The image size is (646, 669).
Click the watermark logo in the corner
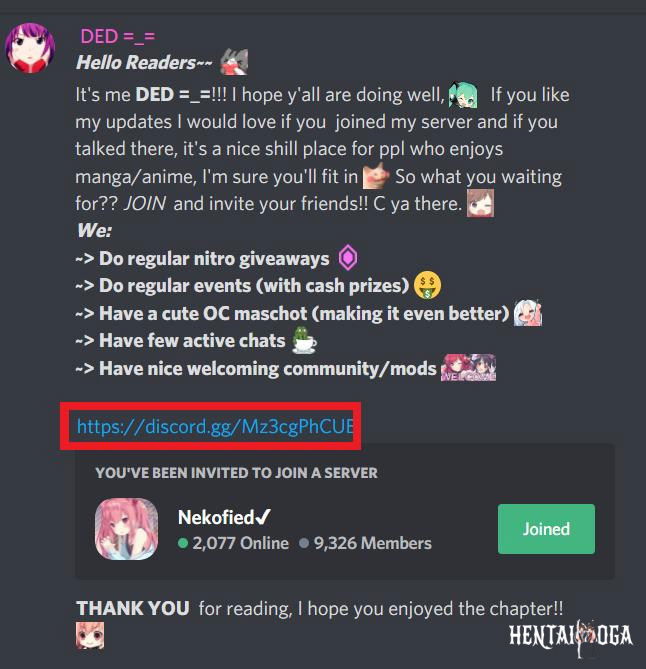571,637
